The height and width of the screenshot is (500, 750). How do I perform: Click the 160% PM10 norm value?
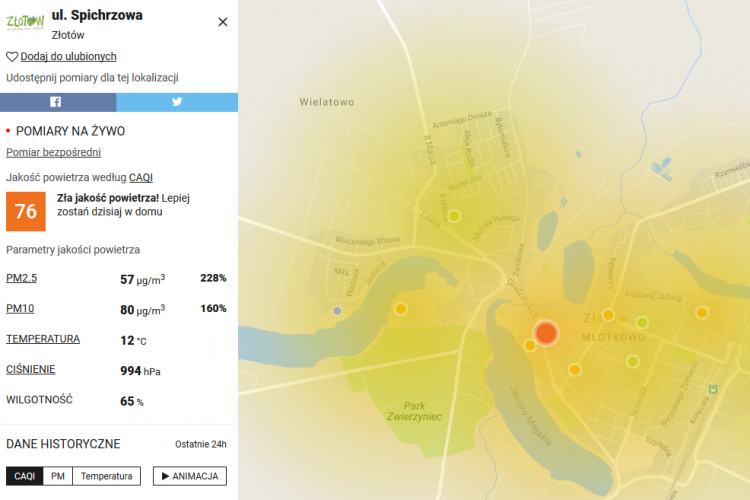[x=213, y=309]
